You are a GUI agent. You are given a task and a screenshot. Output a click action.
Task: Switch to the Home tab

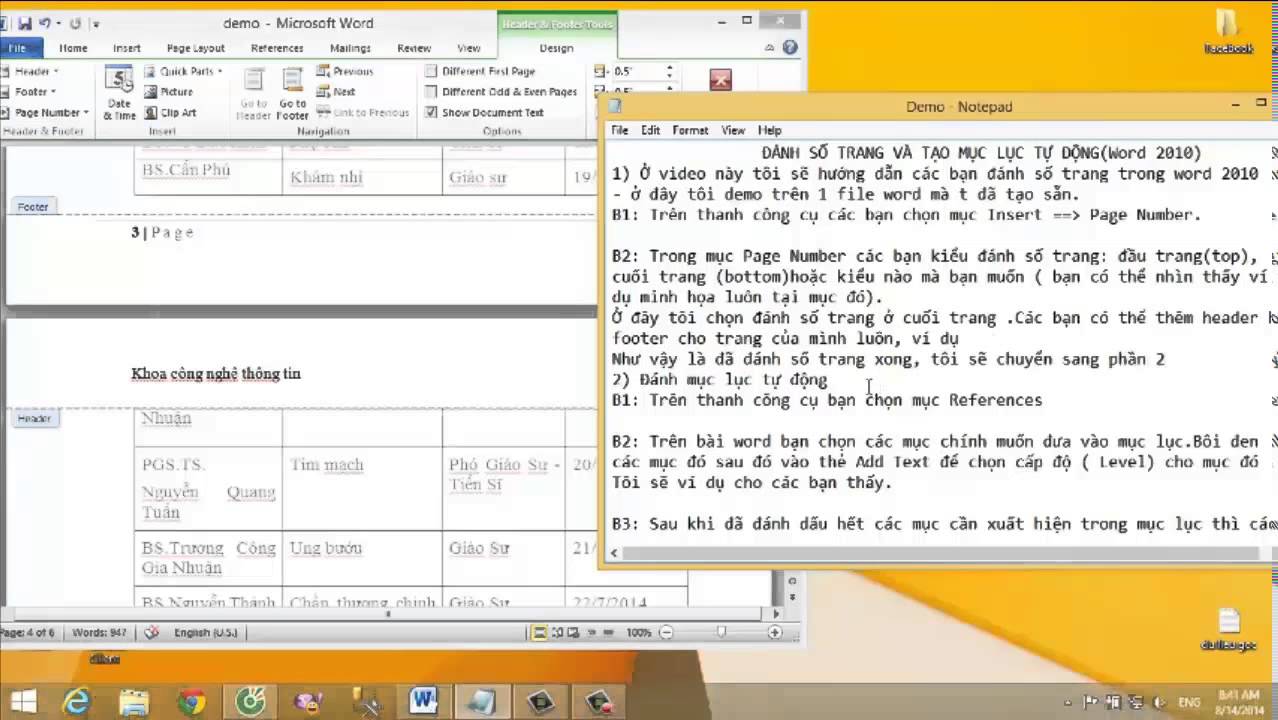73,48
